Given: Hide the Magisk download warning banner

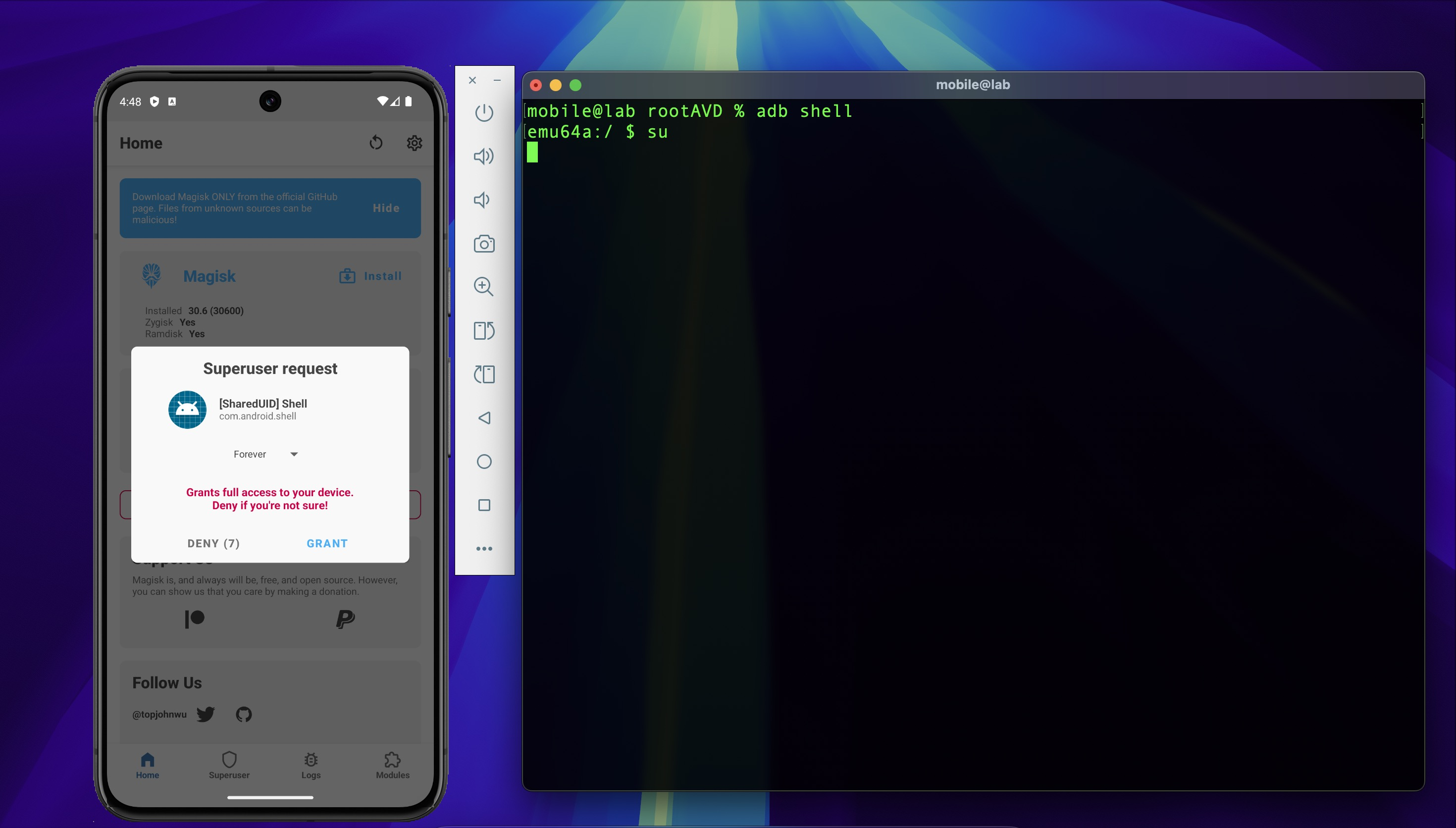Looking at the screenshot, I should [x=386, y=208].
